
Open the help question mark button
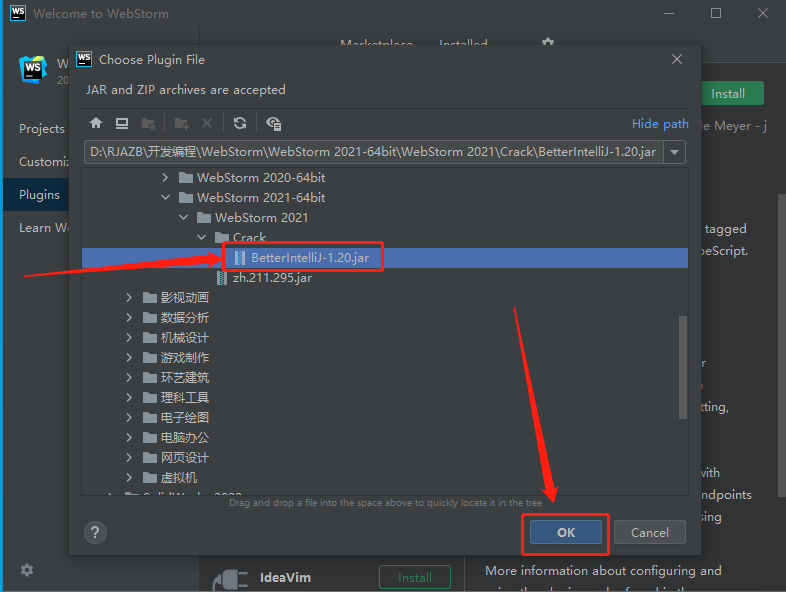coord(95,532)
